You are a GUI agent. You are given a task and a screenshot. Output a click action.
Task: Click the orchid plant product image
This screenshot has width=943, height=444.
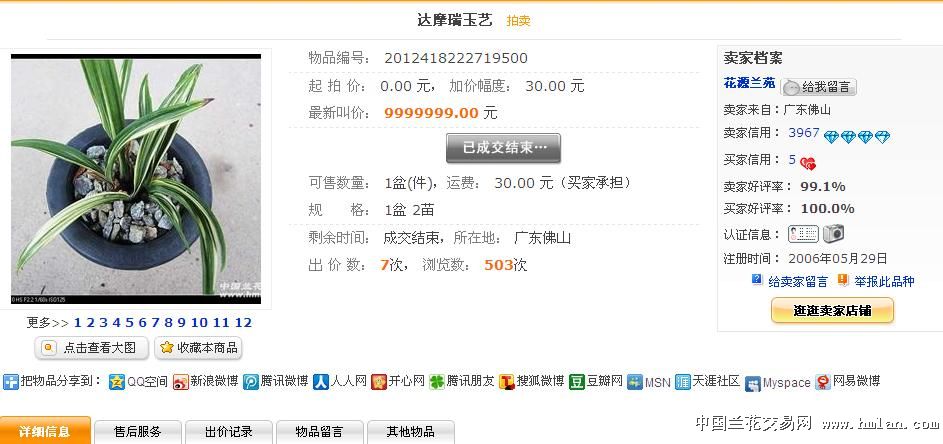pos(136,179)
